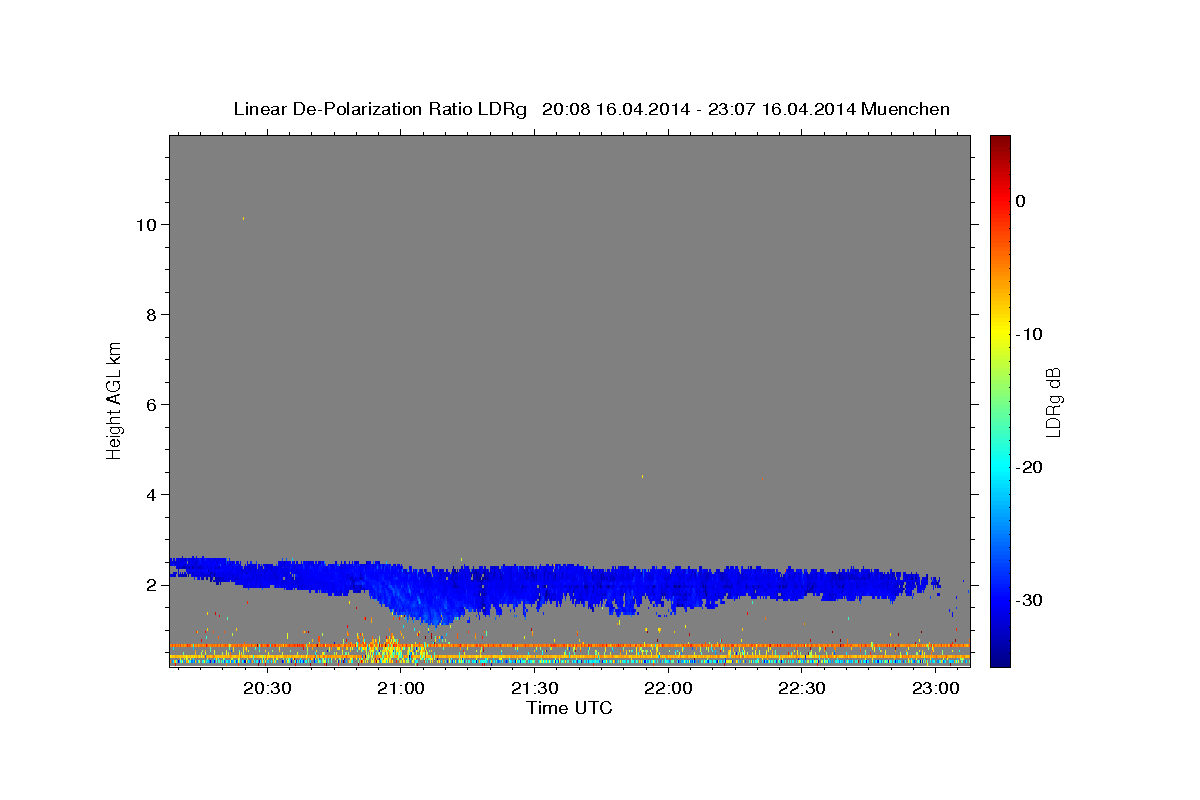Click the 'Time UTC' axis label
The image size is (1200, 800).
[569, 708]
